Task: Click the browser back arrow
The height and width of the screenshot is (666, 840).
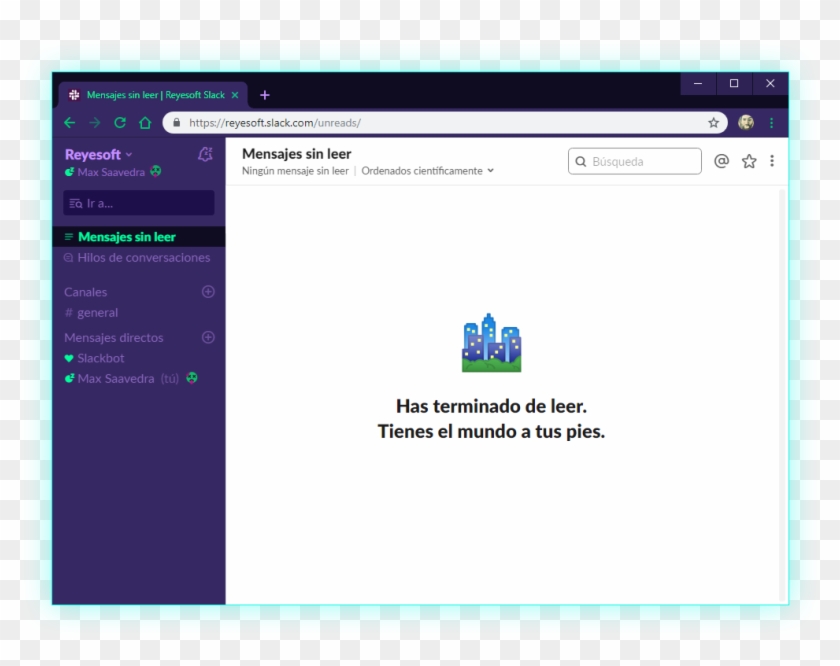Action: click(69, 123)
